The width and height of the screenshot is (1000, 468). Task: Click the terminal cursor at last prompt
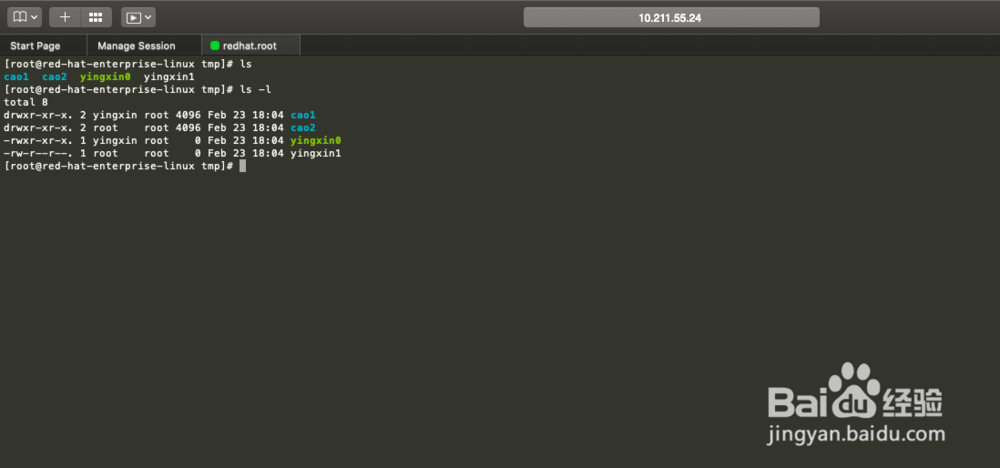tap(242, 166)
